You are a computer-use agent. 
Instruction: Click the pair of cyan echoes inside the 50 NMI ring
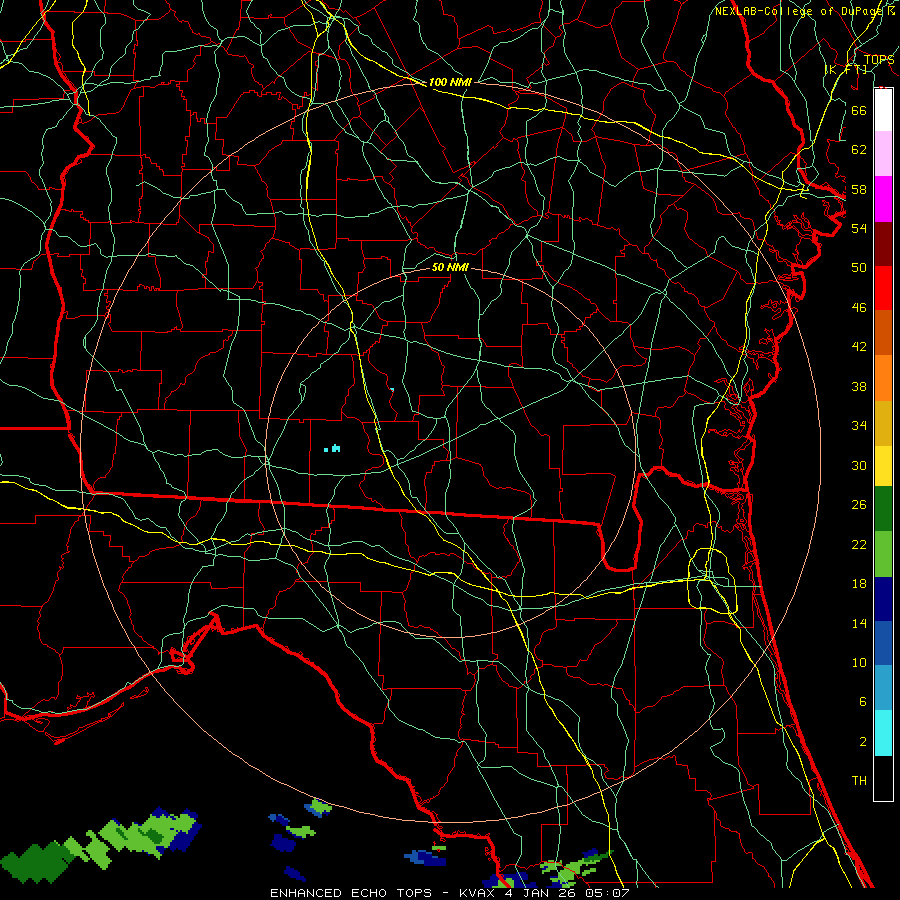point(332,448)
